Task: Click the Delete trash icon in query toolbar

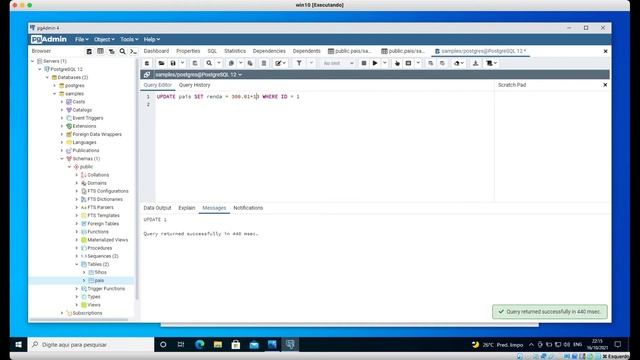Action: pyautogui.click(x=264, y=63)
